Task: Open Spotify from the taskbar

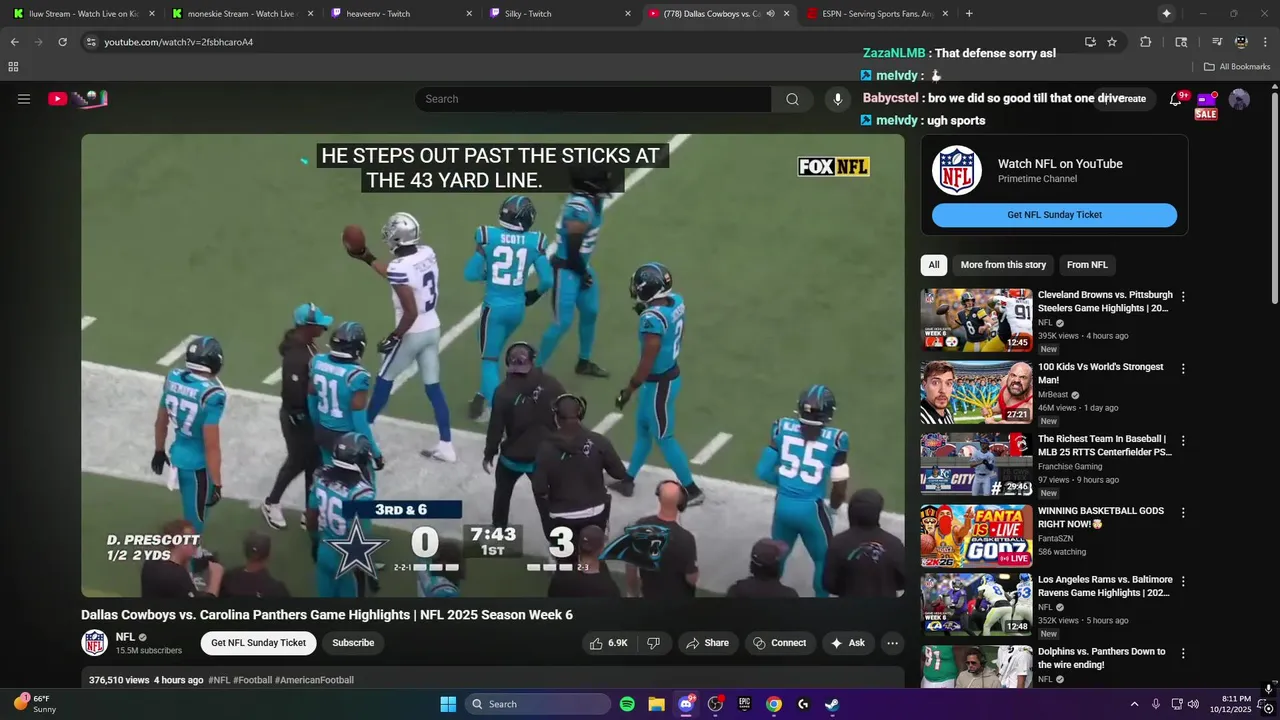Action: click(x=627, y=704)
